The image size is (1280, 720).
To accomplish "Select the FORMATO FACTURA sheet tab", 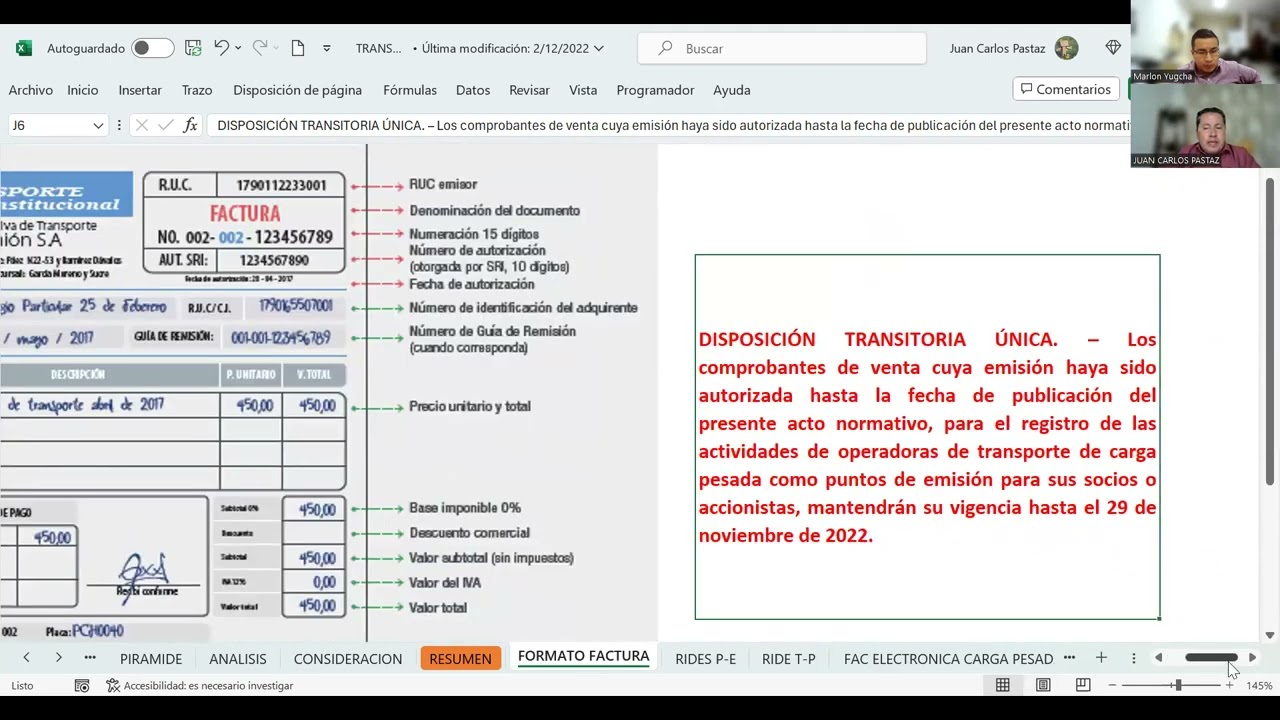I will pyautogui.click(x=584, y=657).
